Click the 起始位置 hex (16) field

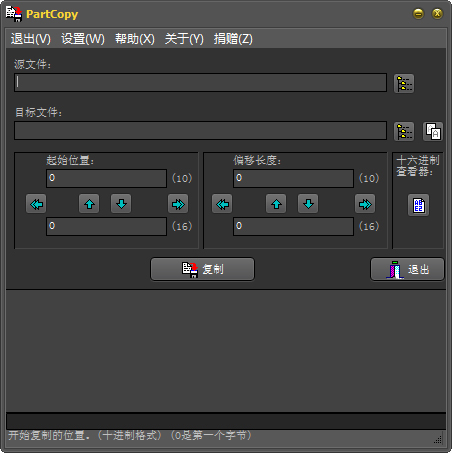[x=106, y=226]
